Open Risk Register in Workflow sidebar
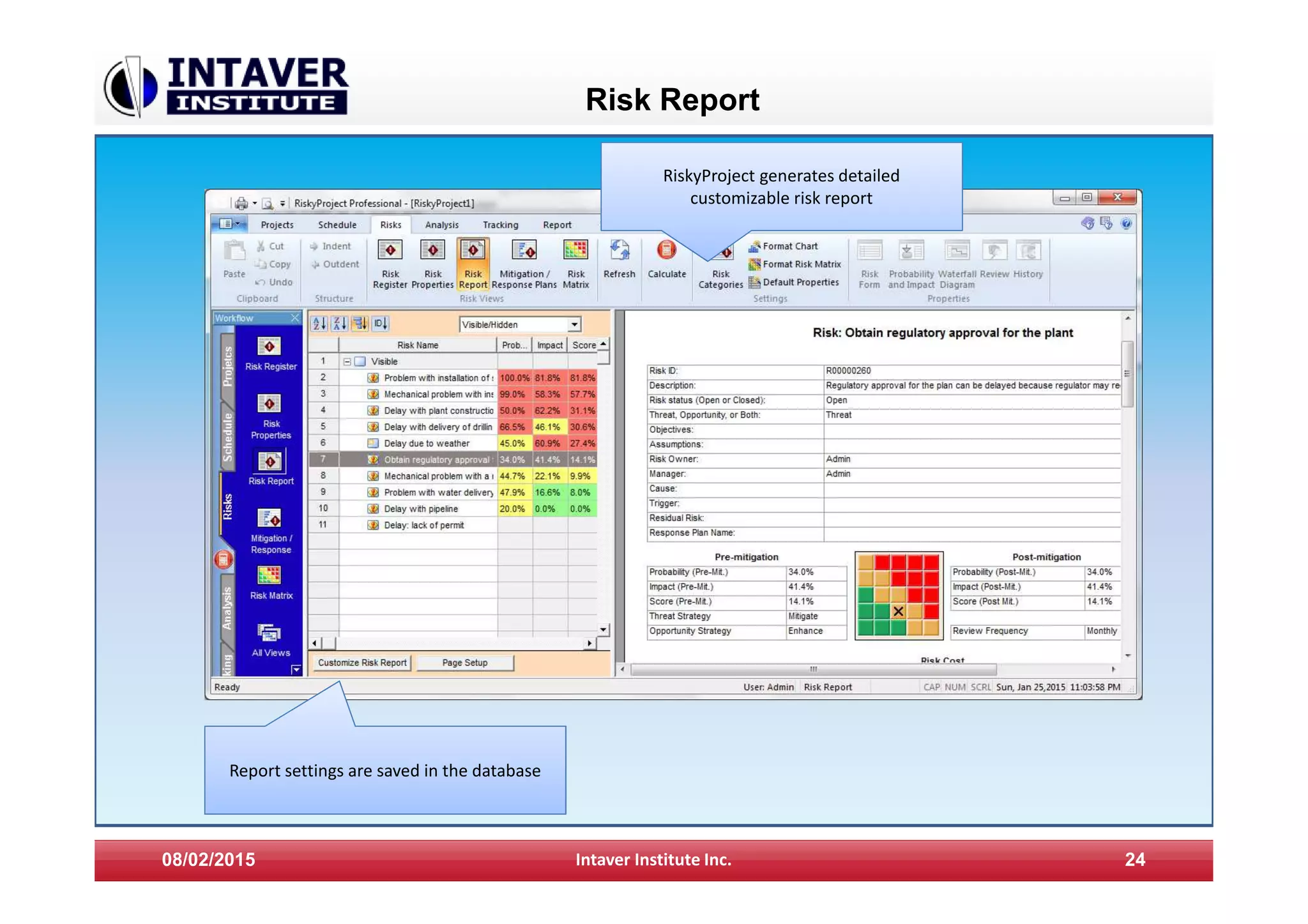Screen dimensions: 1308x924 [x=271, y=354]
